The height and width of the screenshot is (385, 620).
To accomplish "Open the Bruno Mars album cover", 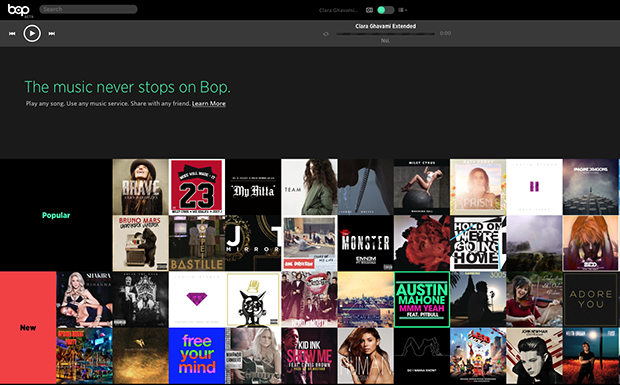I will pos(140,243).
